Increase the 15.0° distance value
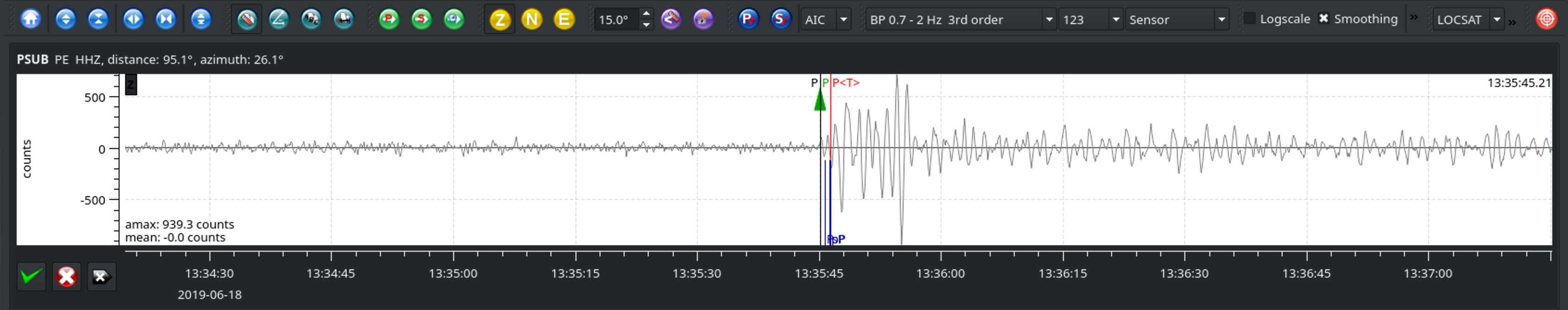The image size is (1568, 310). coord(646,14)
